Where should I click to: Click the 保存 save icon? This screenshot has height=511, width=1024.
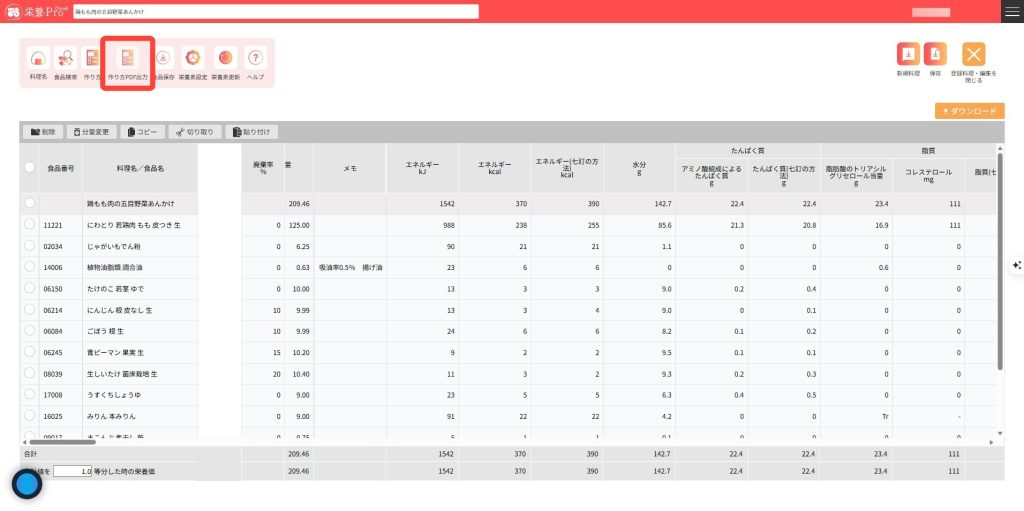[935, 55]
